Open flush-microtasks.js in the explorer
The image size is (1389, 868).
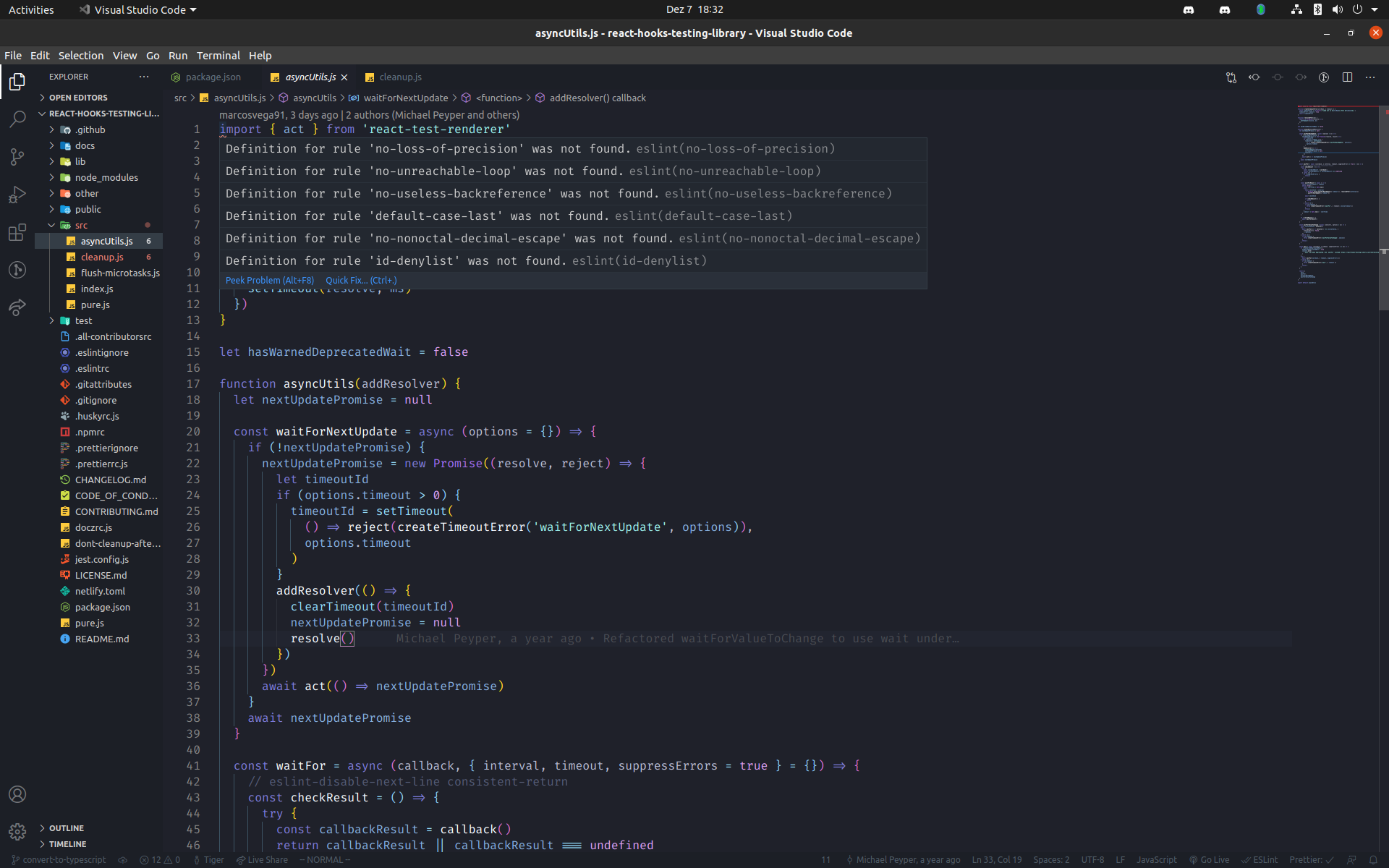pyautogui.click(x=120, y=273)
